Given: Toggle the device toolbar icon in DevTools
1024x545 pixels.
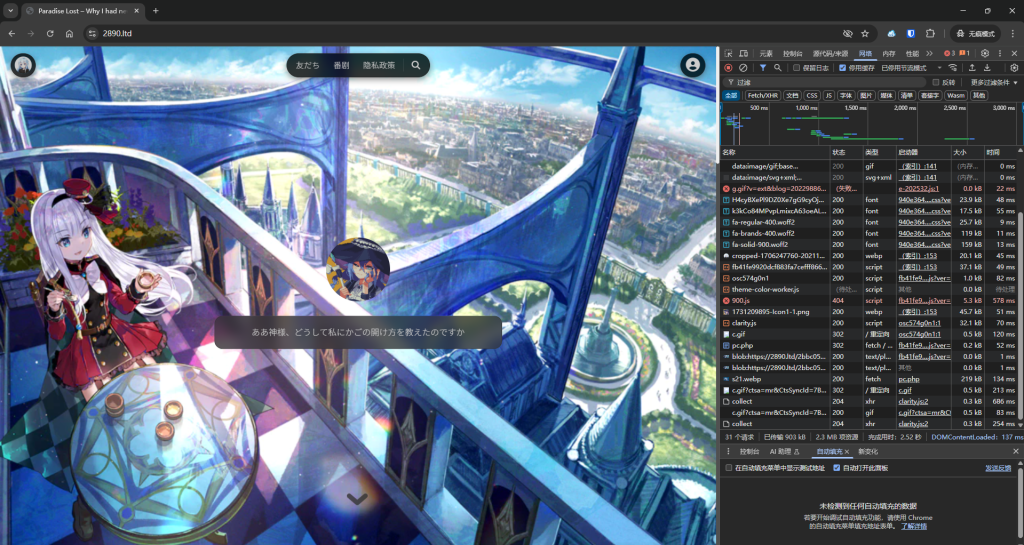Looking at the screenshot, I should point(746,53).
